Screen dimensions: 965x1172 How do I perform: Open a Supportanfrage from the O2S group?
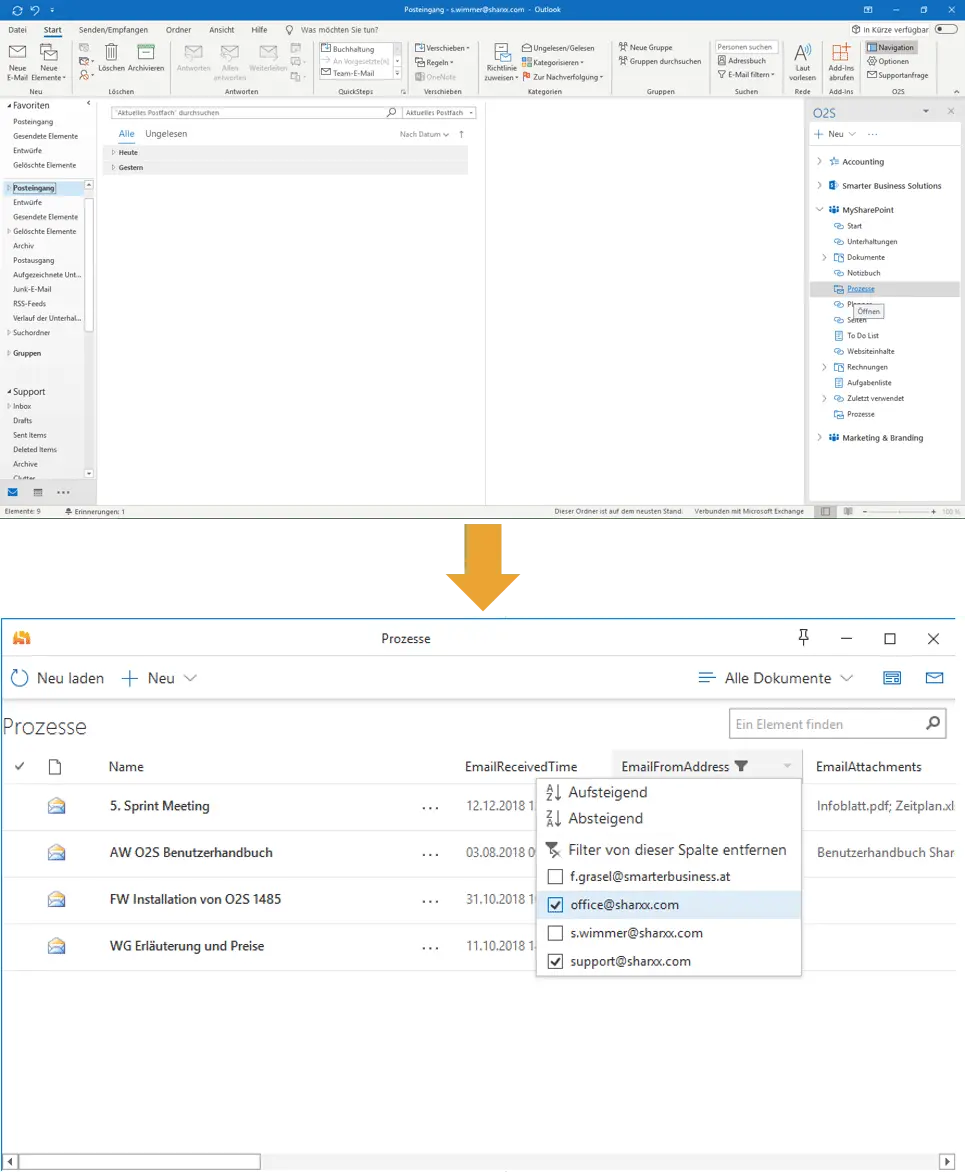pyautogui.click(x=898, y=75)
